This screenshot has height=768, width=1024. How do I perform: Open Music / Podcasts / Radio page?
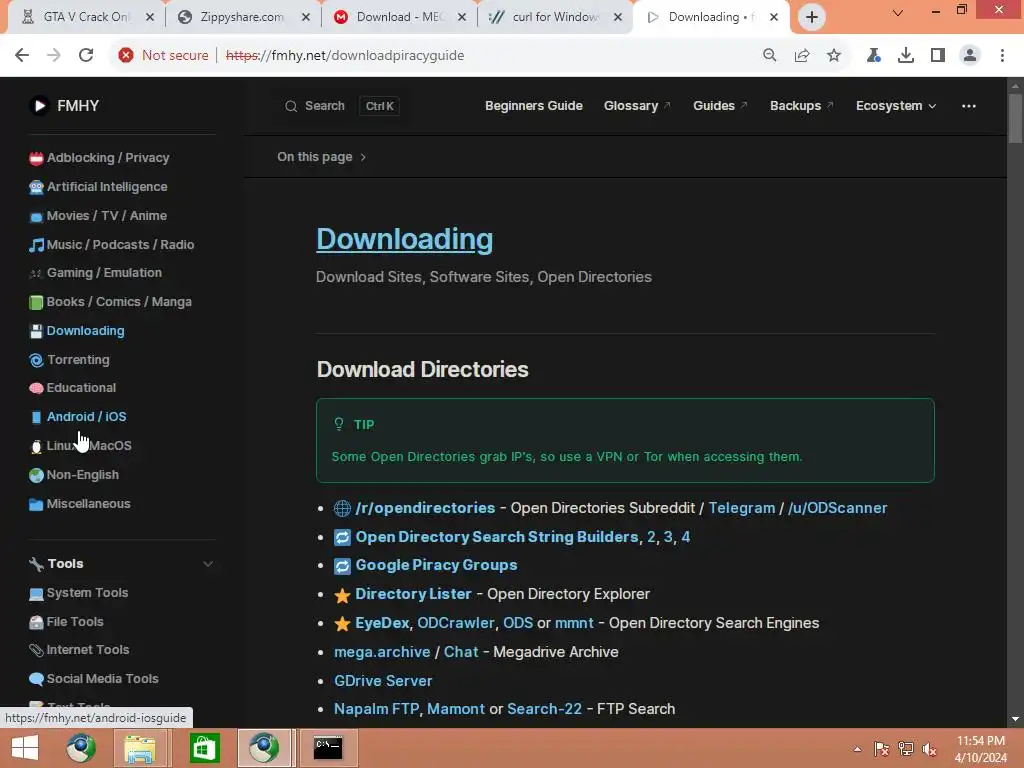pyautogui.click(x=112, y=244)
